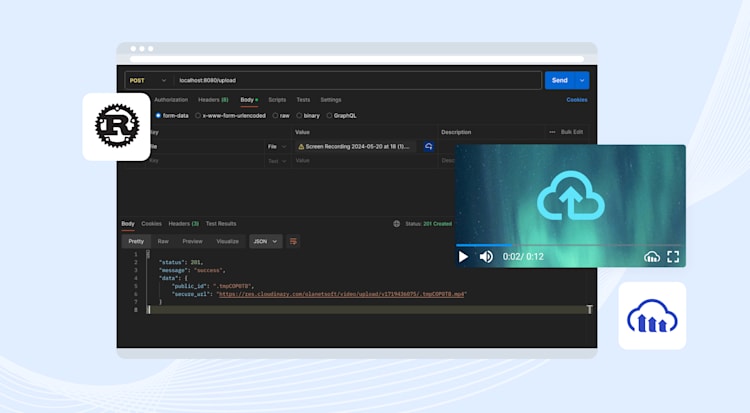Screen dimensions: 750x413
Task: Click the play button in video player
Action: pos(463,257)
